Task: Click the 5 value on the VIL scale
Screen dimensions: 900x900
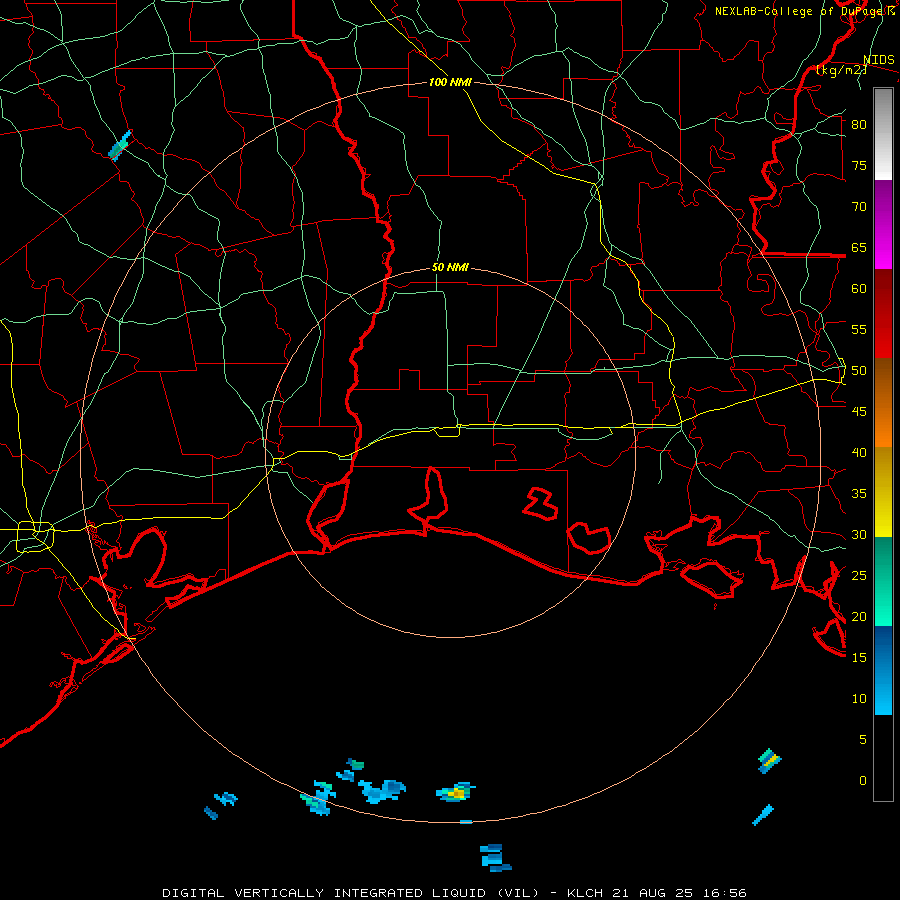Action: pyautogui.click(x=863, y=740)
